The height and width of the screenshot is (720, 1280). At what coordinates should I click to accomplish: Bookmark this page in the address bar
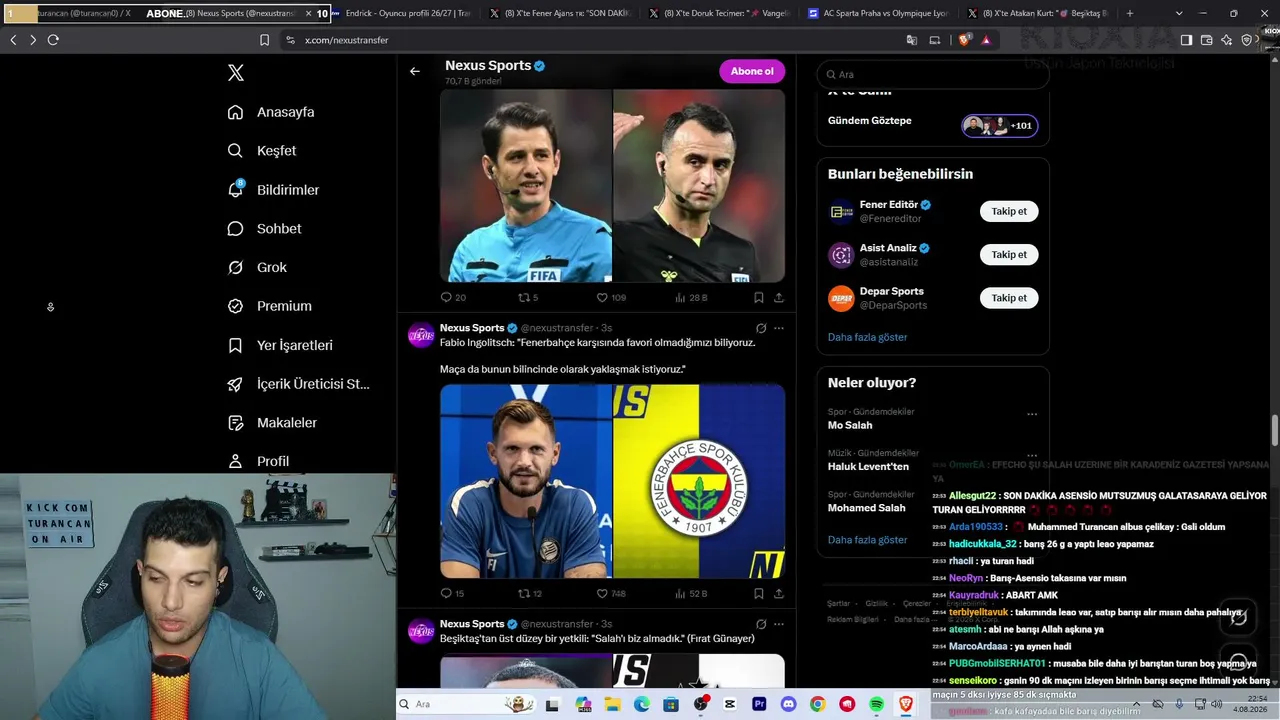(x=264, y=40)
